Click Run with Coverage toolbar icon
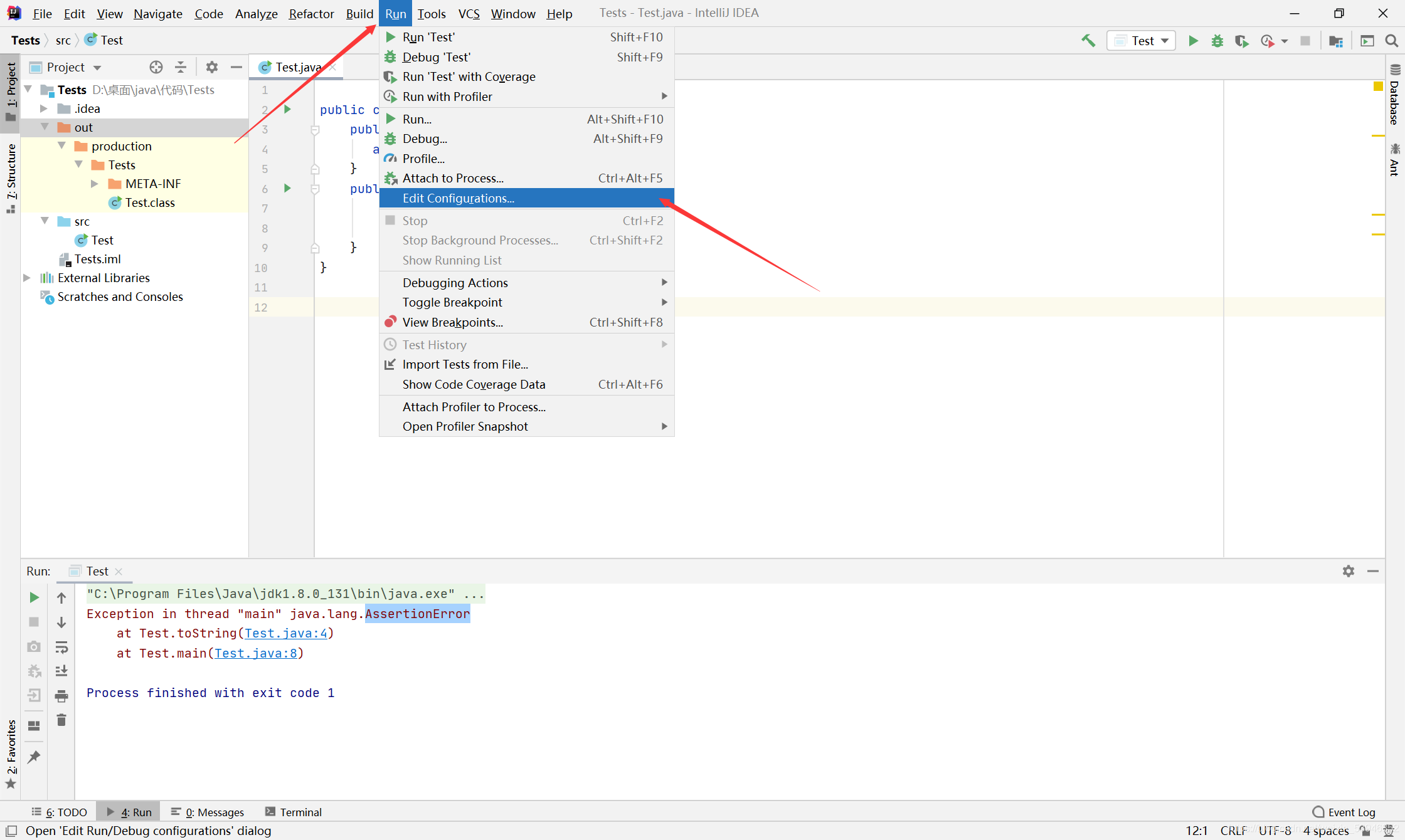 click(x=1241, y=41)
